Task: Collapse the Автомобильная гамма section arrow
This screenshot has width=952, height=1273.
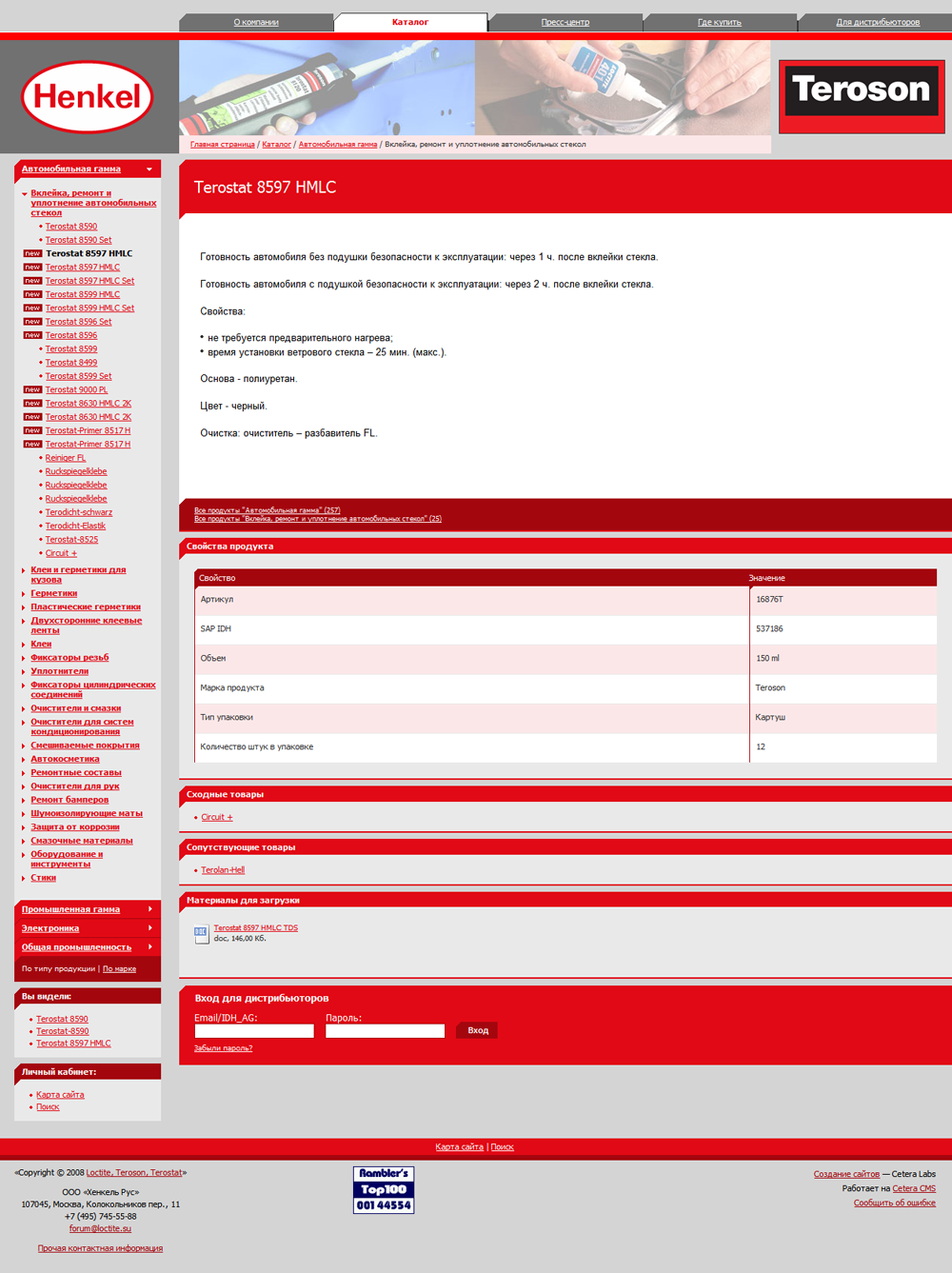Action: click(150, 169)
